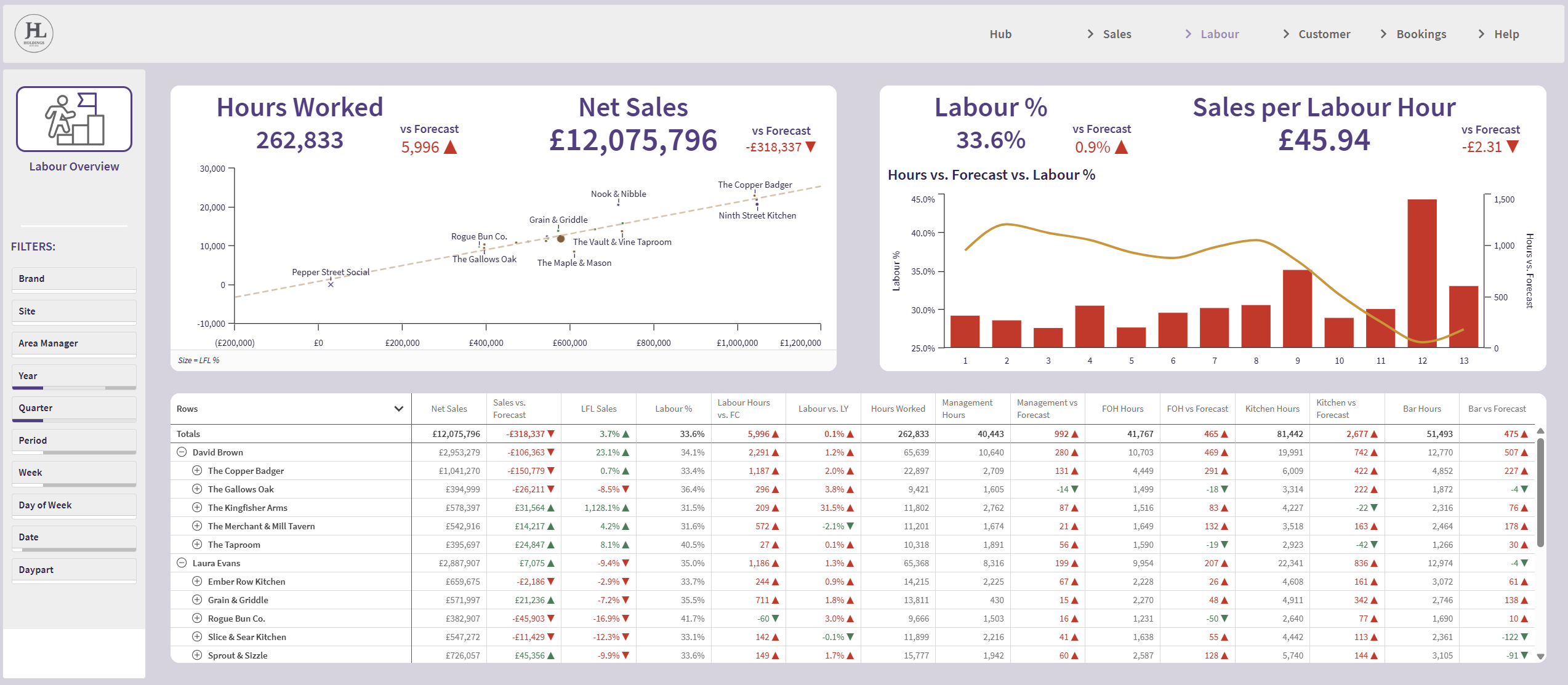Click the JL Holdings logo icon

click(34, 33)
